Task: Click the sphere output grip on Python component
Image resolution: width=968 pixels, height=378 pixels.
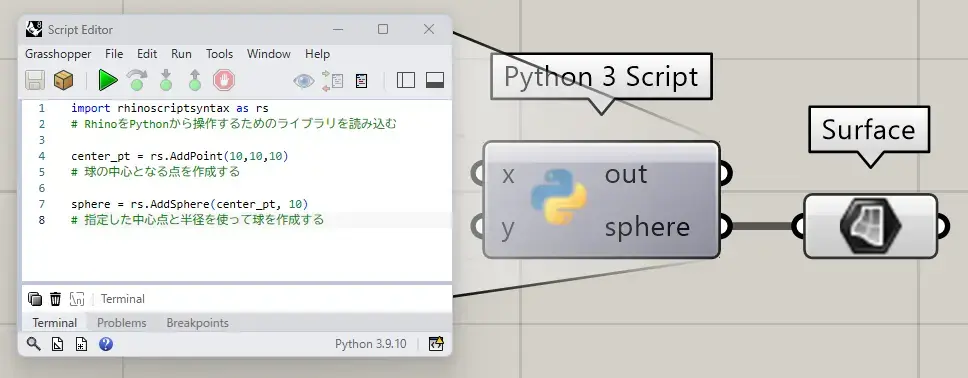Action: click(x=726, y=227)
